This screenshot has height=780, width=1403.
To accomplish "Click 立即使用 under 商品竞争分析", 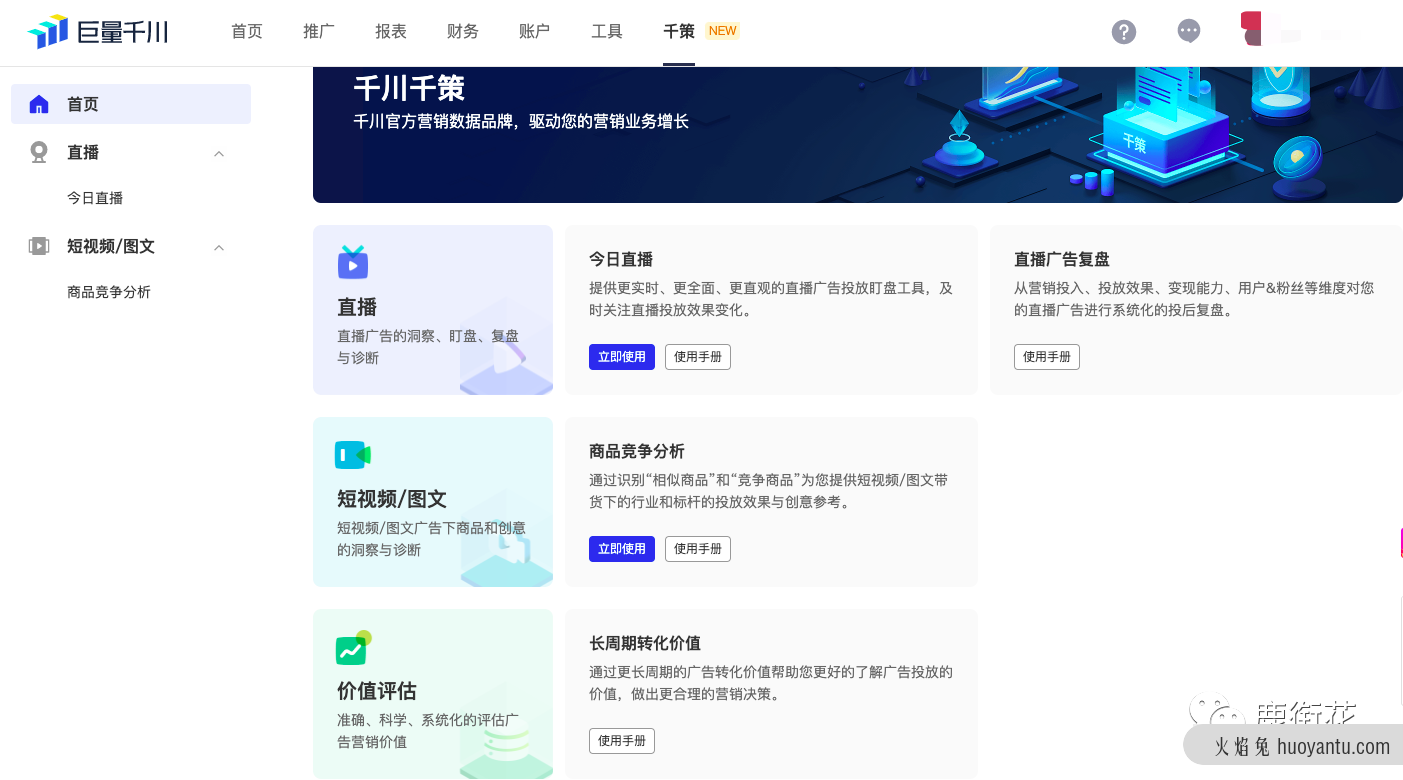I will click(622, 549).
